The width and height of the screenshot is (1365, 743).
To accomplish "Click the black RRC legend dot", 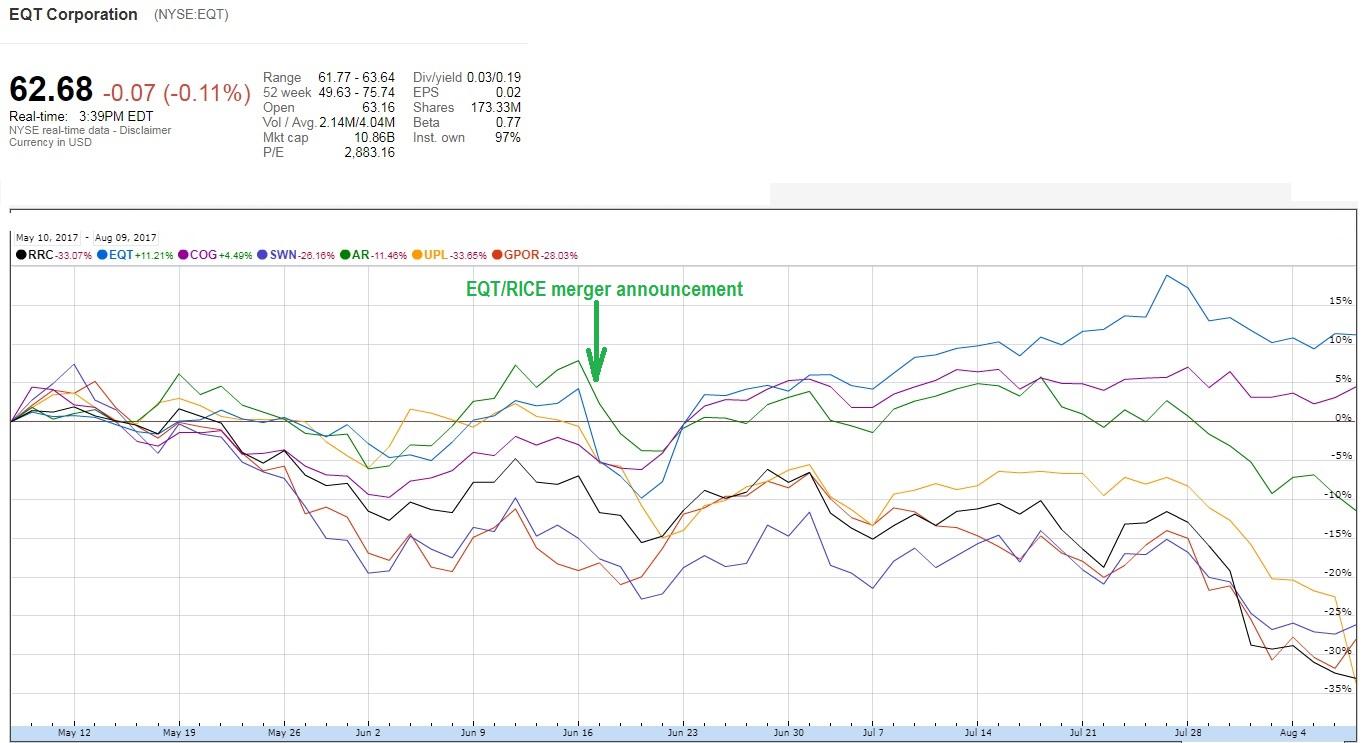I will pos(21,255).
